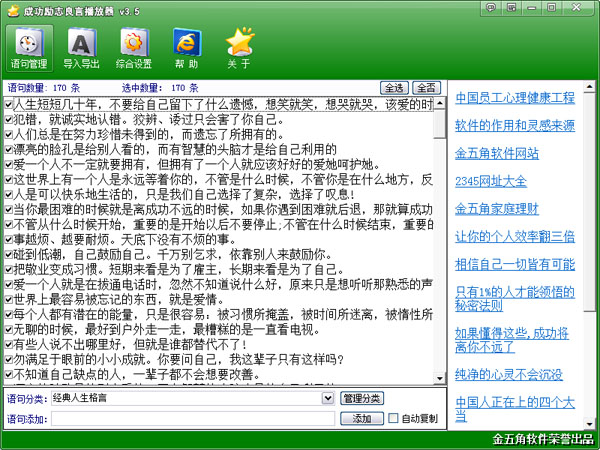Open 综合设置 general settings
Viewport: 600px width, 450px height.
133,48
